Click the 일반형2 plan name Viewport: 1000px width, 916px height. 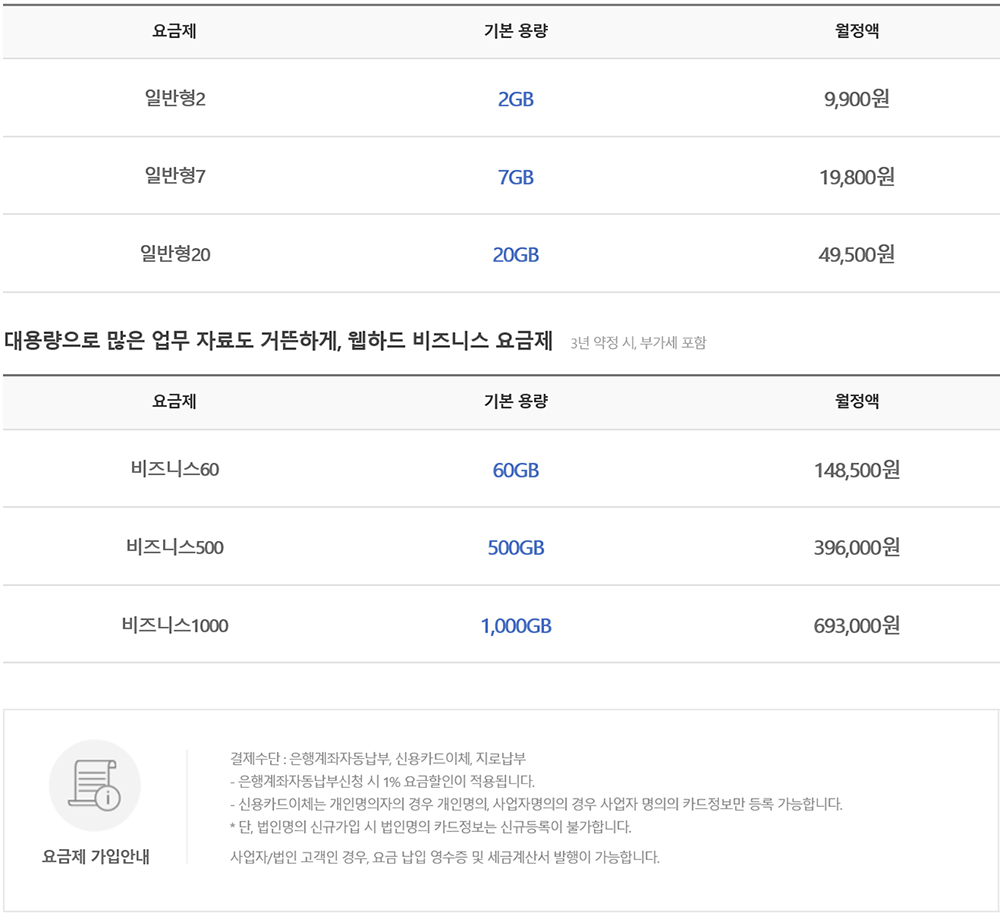pyautogui.click(x=173, y=98)
